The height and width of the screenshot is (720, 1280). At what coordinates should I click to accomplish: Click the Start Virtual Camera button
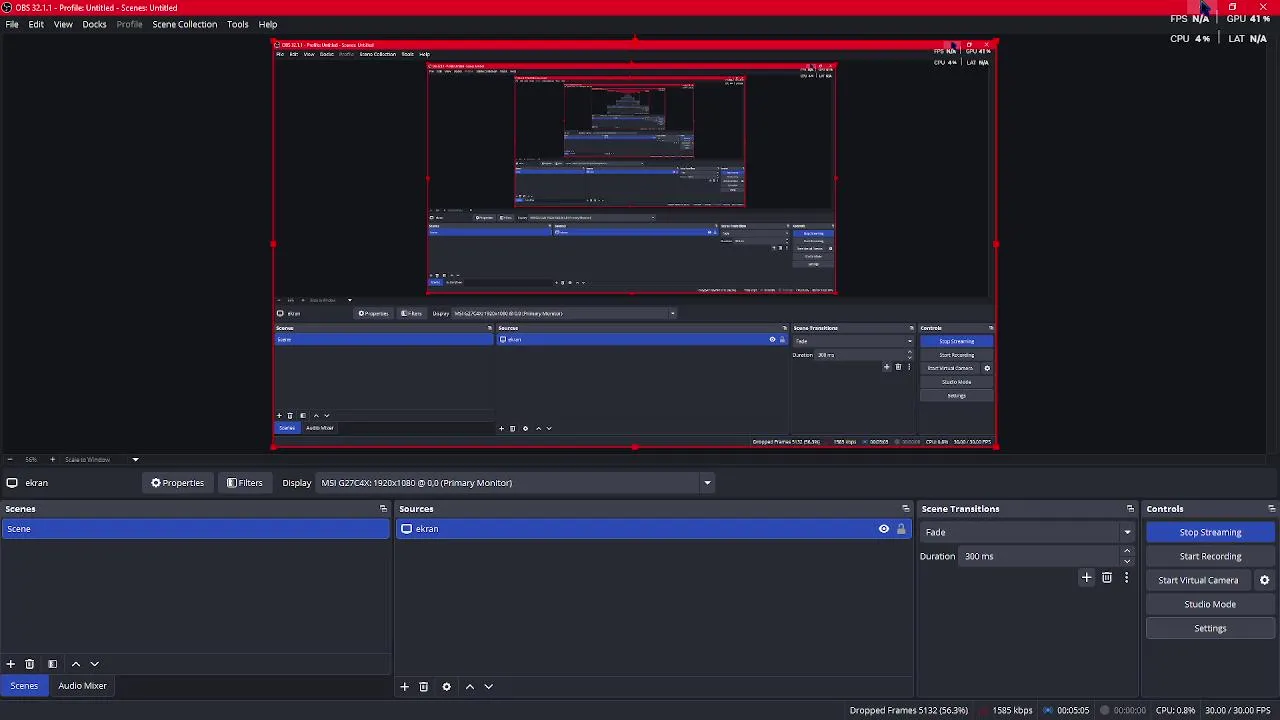(x=1198, y=580)
